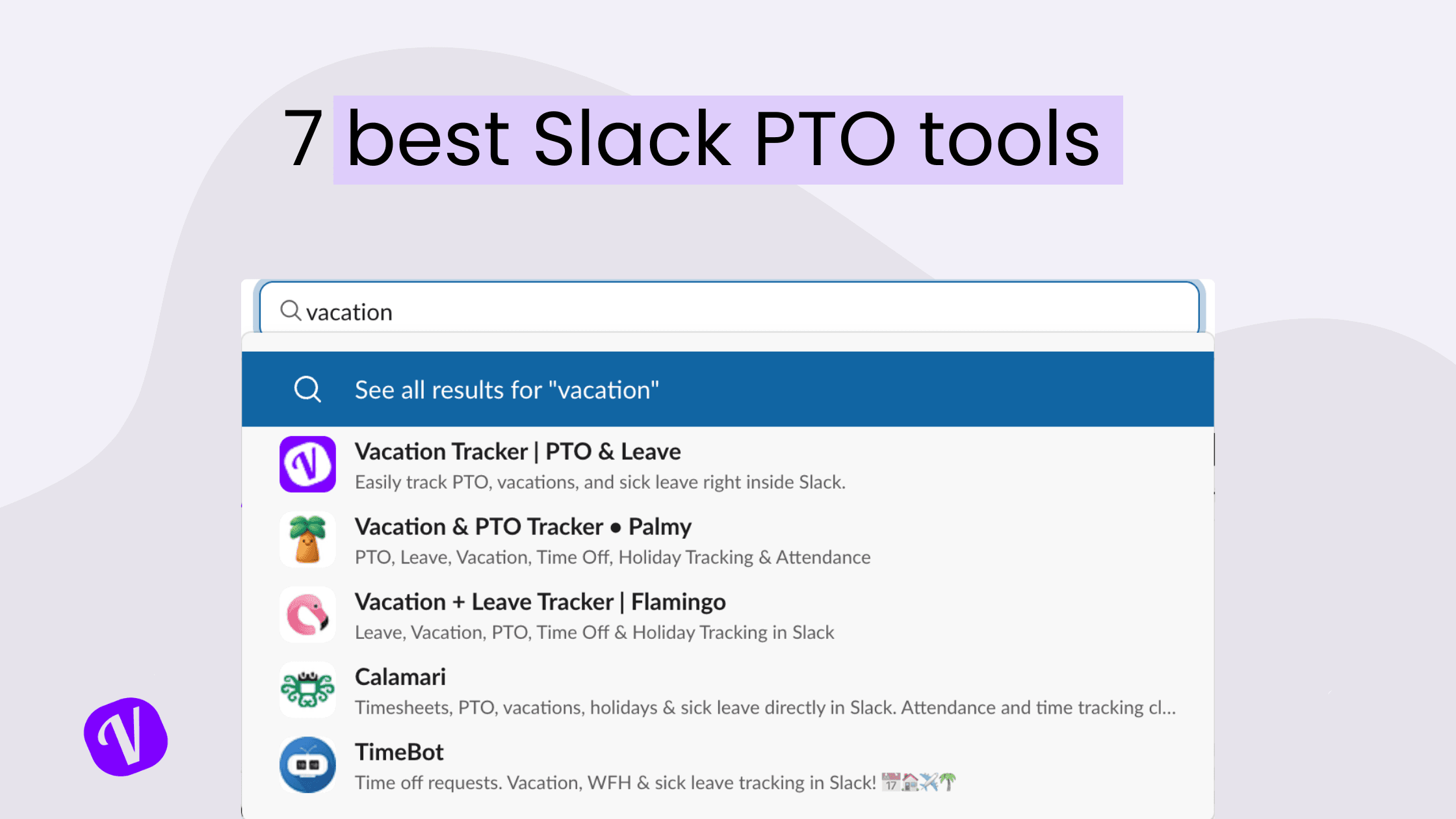Click the '7 best Slack PTO tools' heading
1456x819 pixels.
(x=692, y=139)
